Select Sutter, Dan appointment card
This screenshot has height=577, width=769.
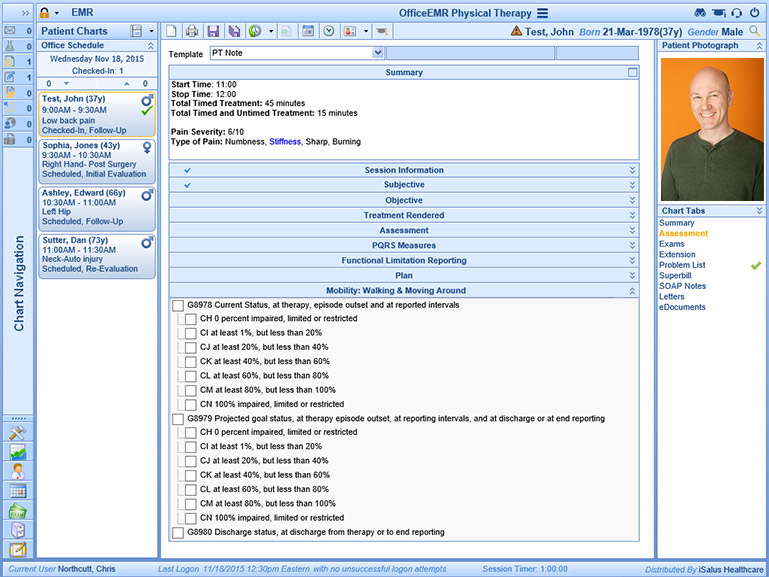click(x=97, y=256)
